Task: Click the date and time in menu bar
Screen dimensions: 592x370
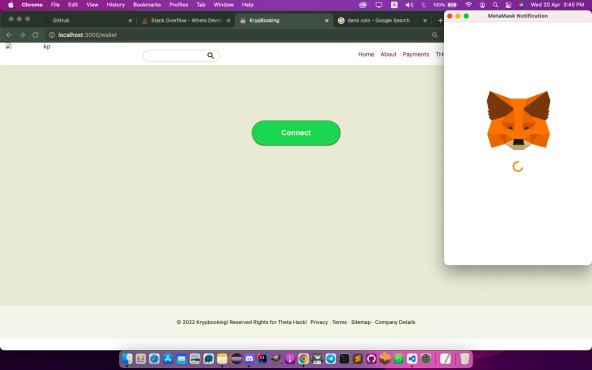Action: pos(557,5)
